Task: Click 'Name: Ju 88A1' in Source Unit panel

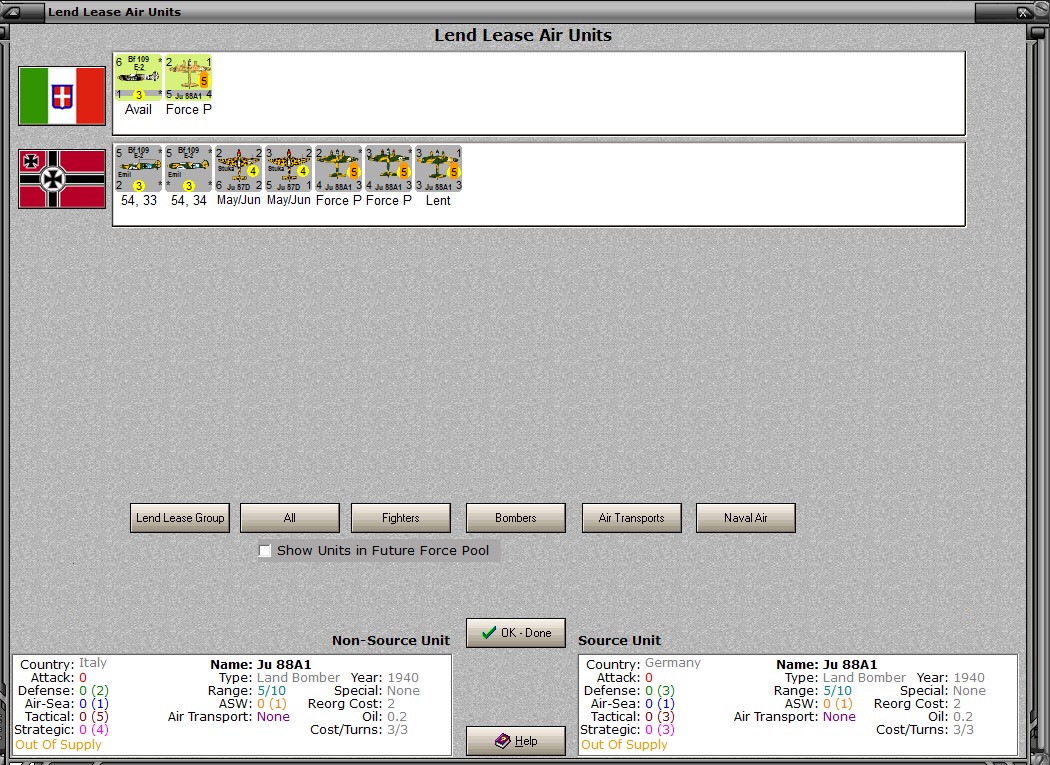Action: [x=826, y=665]
